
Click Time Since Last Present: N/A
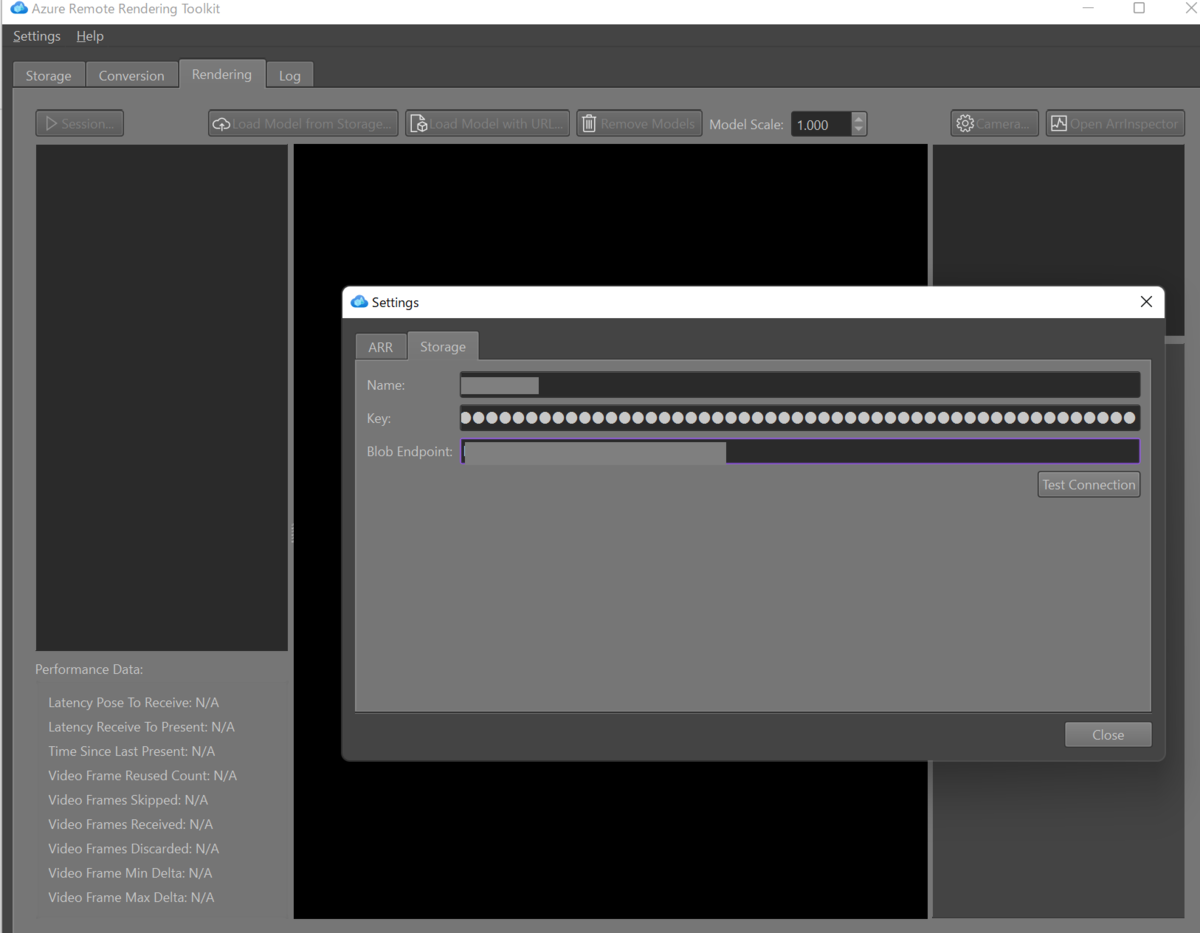(x=131, y=751)
